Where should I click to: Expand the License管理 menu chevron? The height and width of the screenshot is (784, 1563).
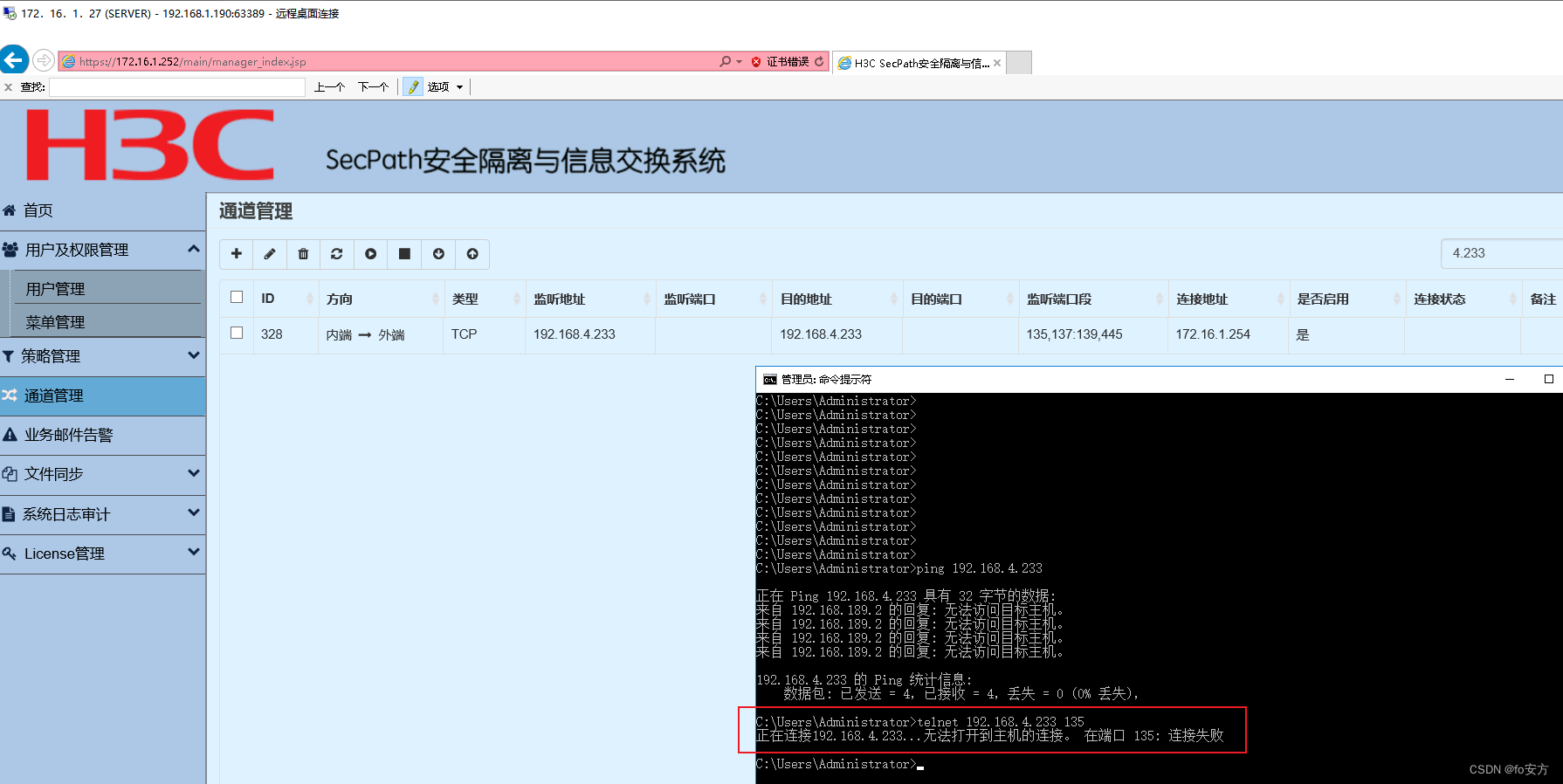(194, 552)
